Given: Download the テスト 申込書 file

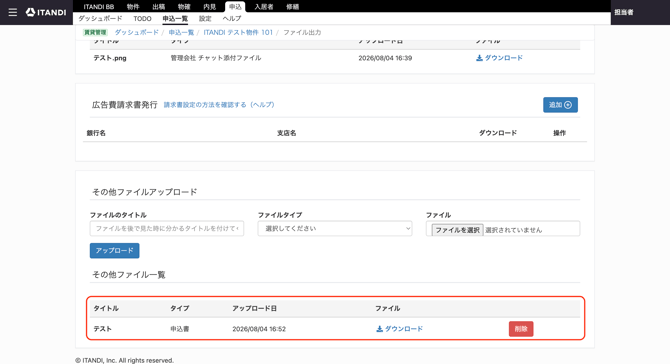Looking at the screenshot, I should [x=400, y=329].
